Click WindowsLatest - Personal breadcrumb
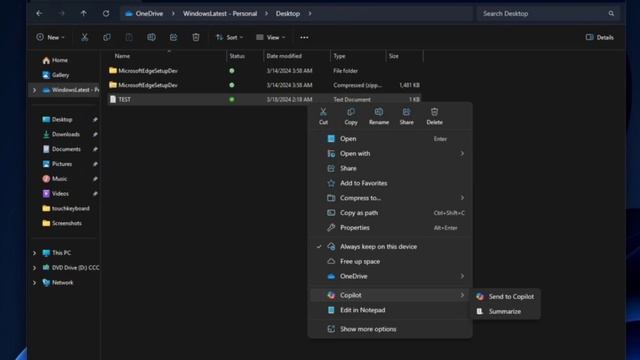This screenshot has width=640, height=360. tap(220, 13)
